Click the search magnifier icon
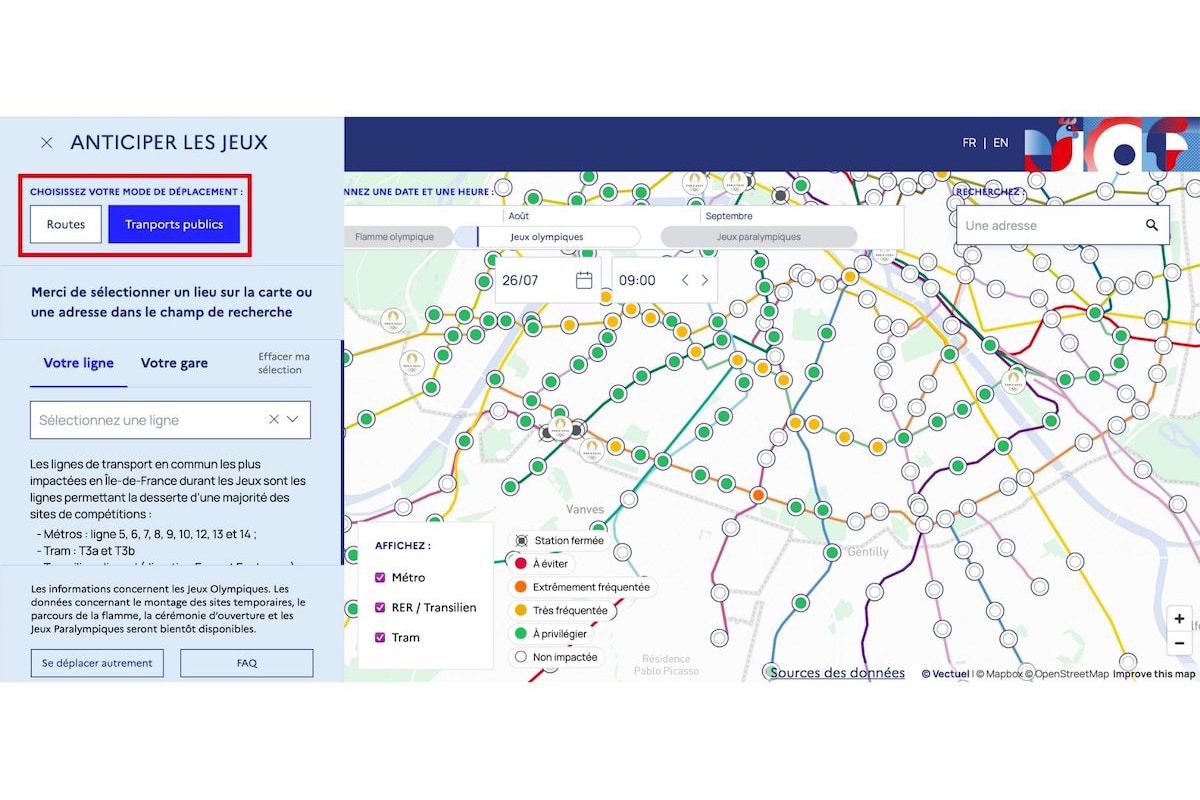Screen dimensions: 1200x800 (x=1152, y=226)
